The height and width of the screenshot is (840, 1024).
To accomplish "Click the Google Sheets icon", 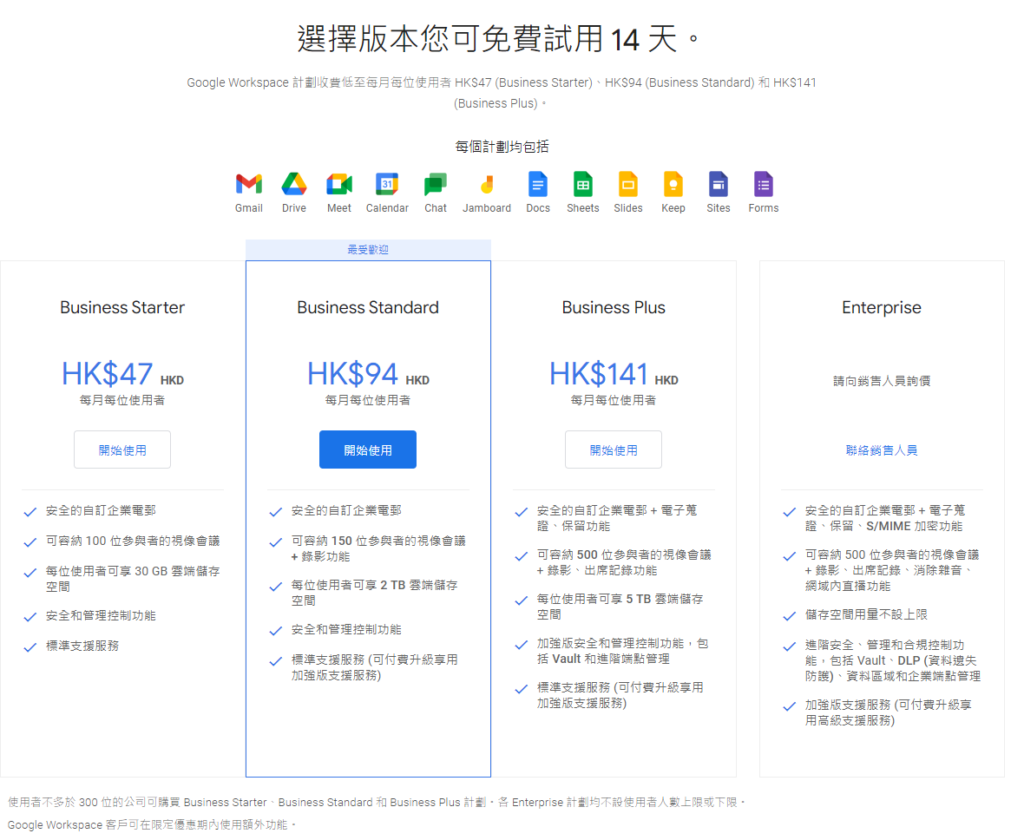I will (x=583, y=184).
